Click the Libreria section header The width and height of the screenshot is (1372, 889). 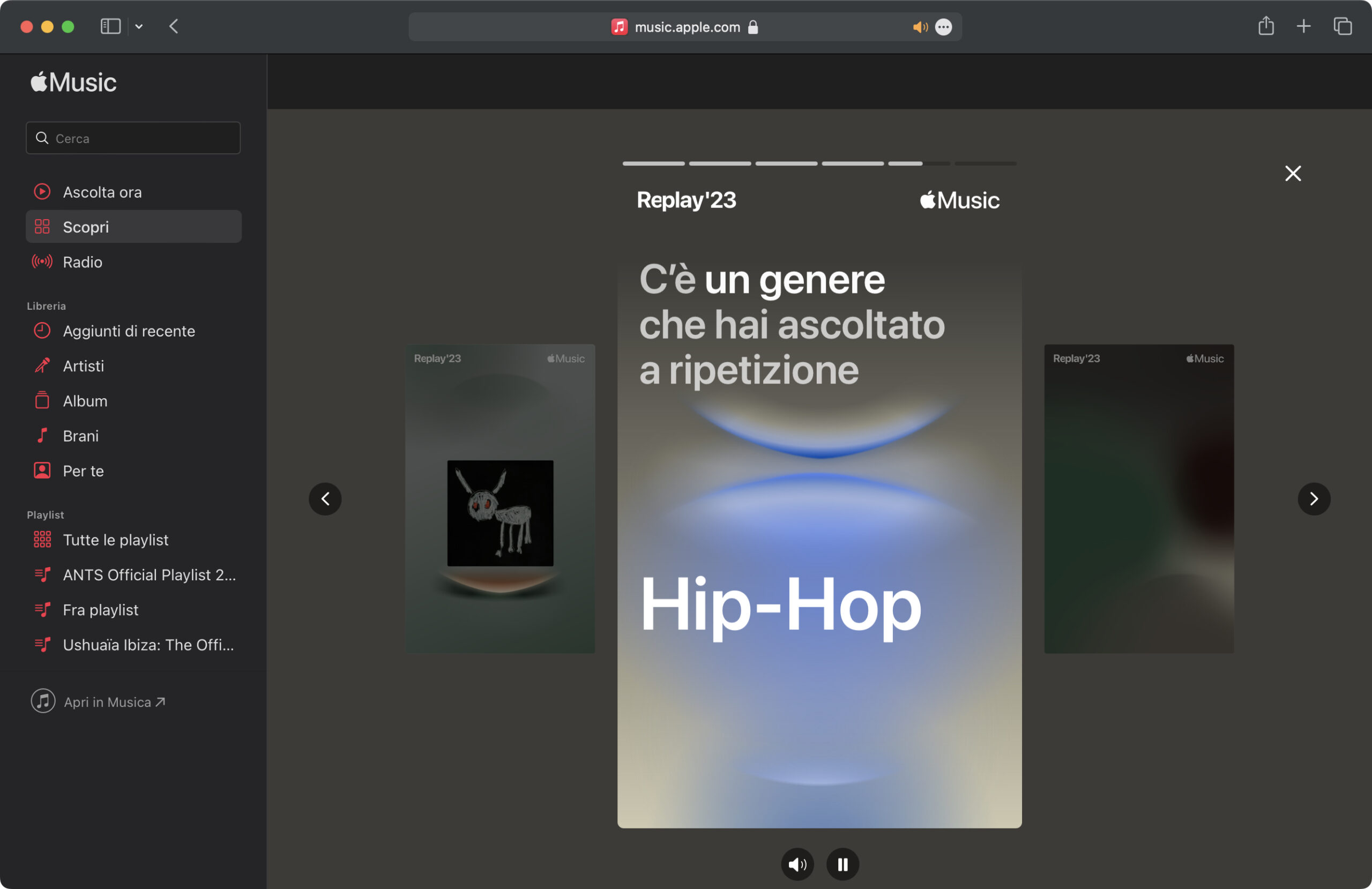(x=46, y=305)
